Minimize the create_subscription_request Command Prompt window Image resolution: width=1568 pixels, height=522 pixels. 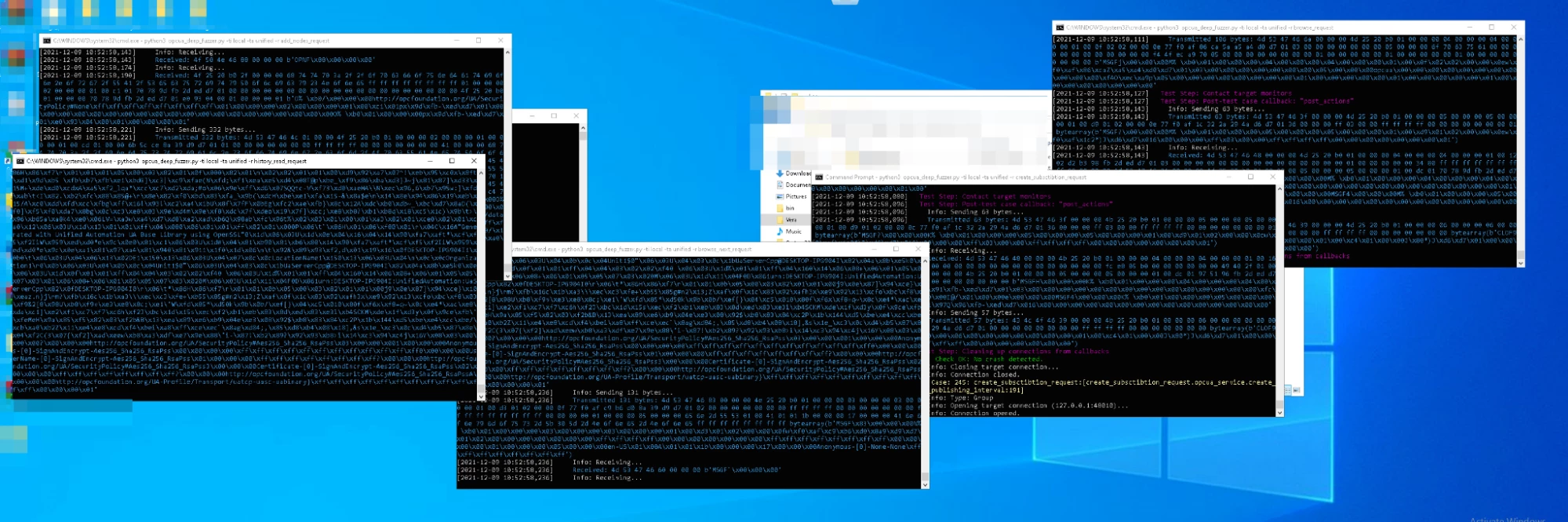[1228, 177]
